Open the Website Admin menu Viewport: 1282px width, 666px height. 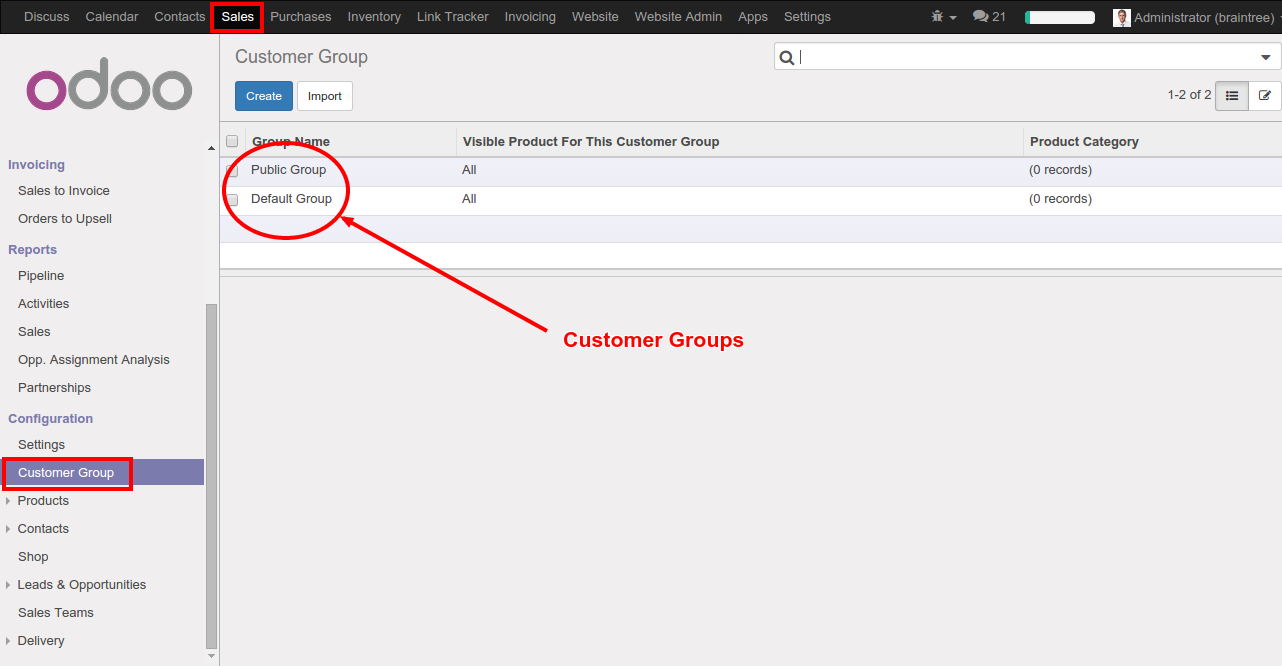[677, 16]
